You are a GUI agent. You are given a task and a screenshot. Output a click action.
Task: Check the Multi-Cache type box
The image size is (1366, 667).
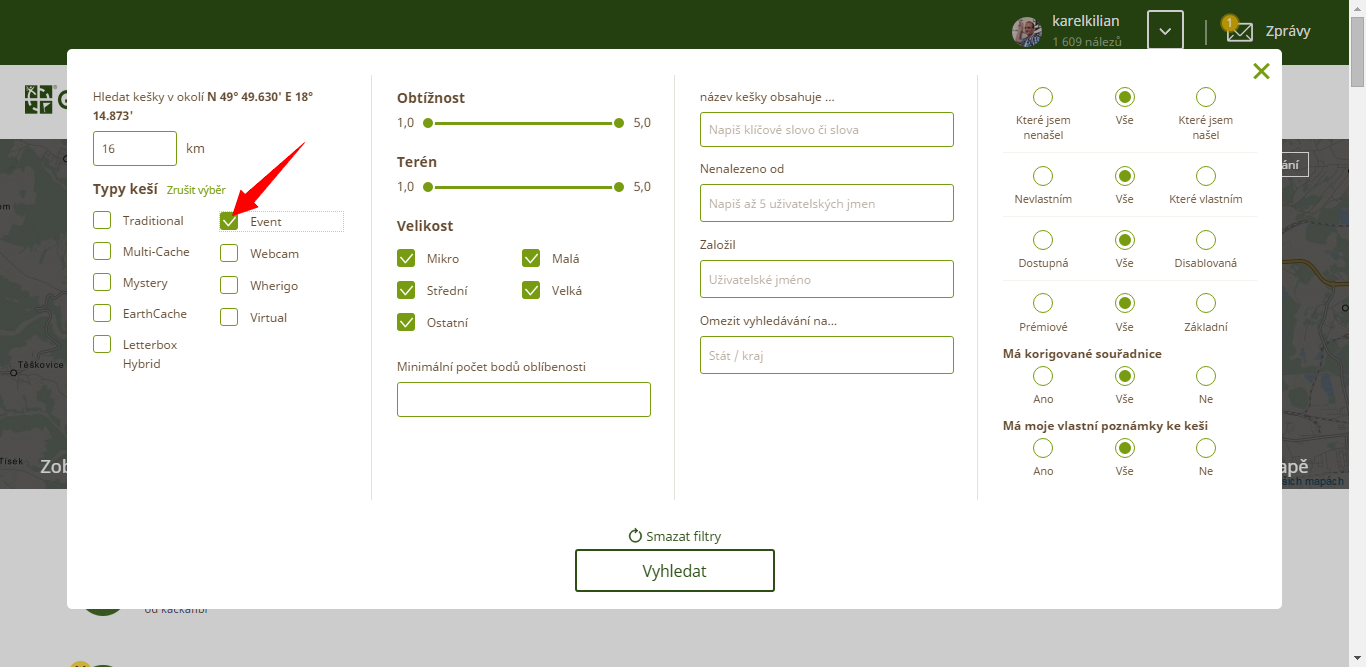coord(102,251)
